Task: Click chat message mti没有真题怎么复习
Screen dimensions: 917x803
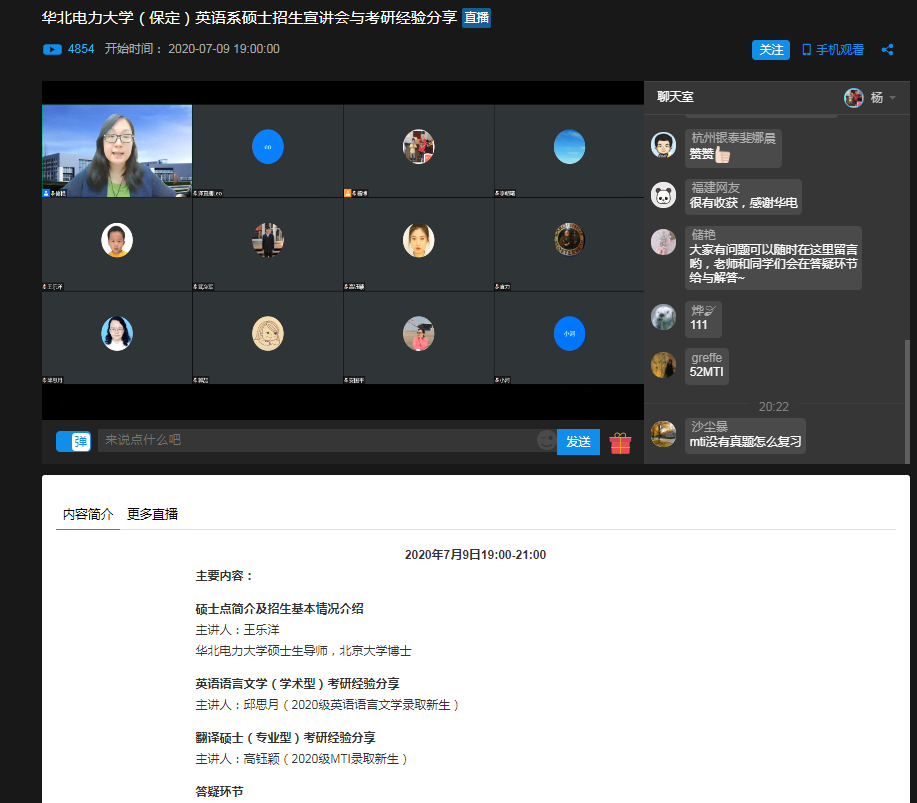Action: [x=745, y=442]
